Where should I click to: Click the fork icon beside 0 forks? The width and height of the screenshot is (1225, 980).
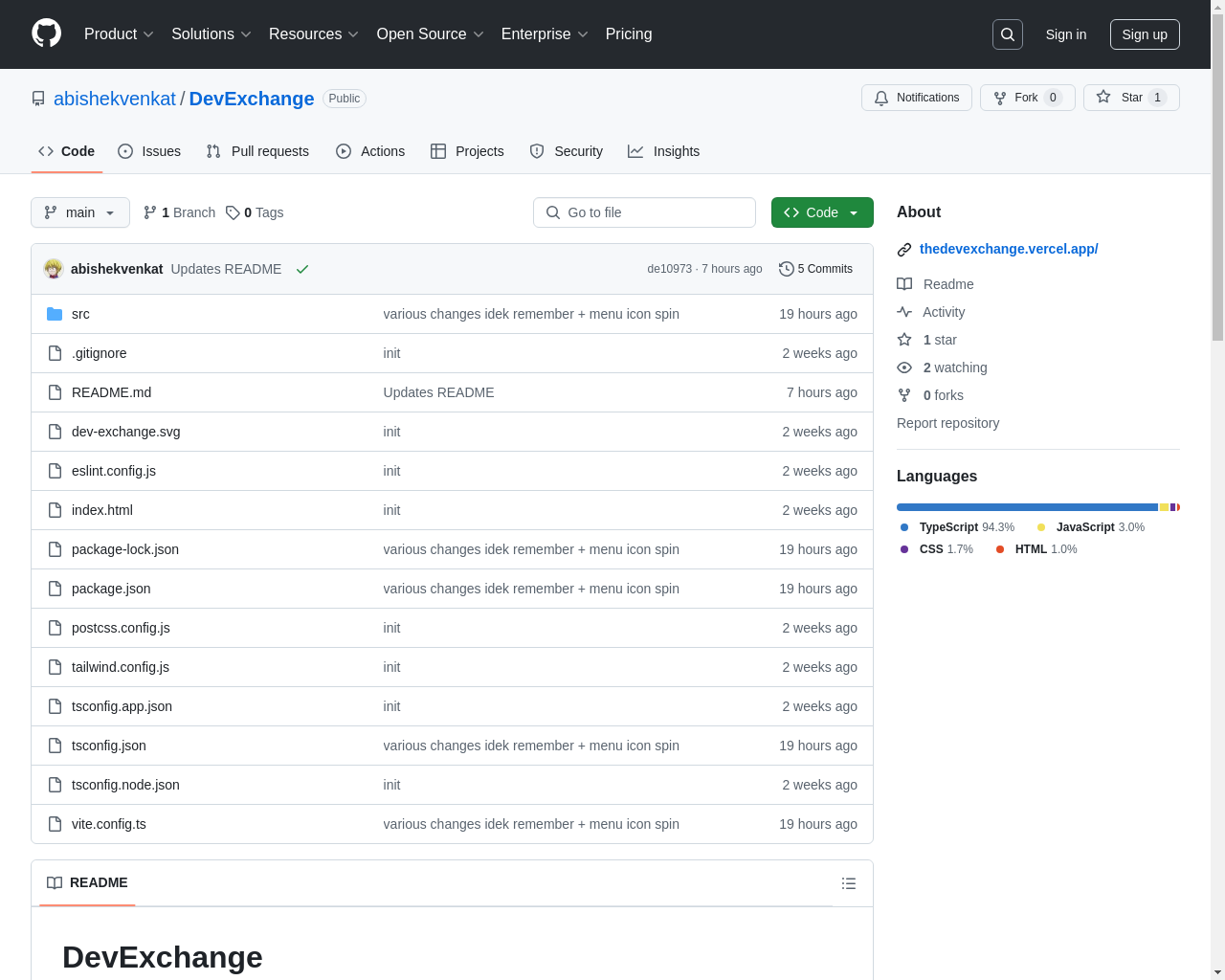pyautogui.click(x=904, y=395)
